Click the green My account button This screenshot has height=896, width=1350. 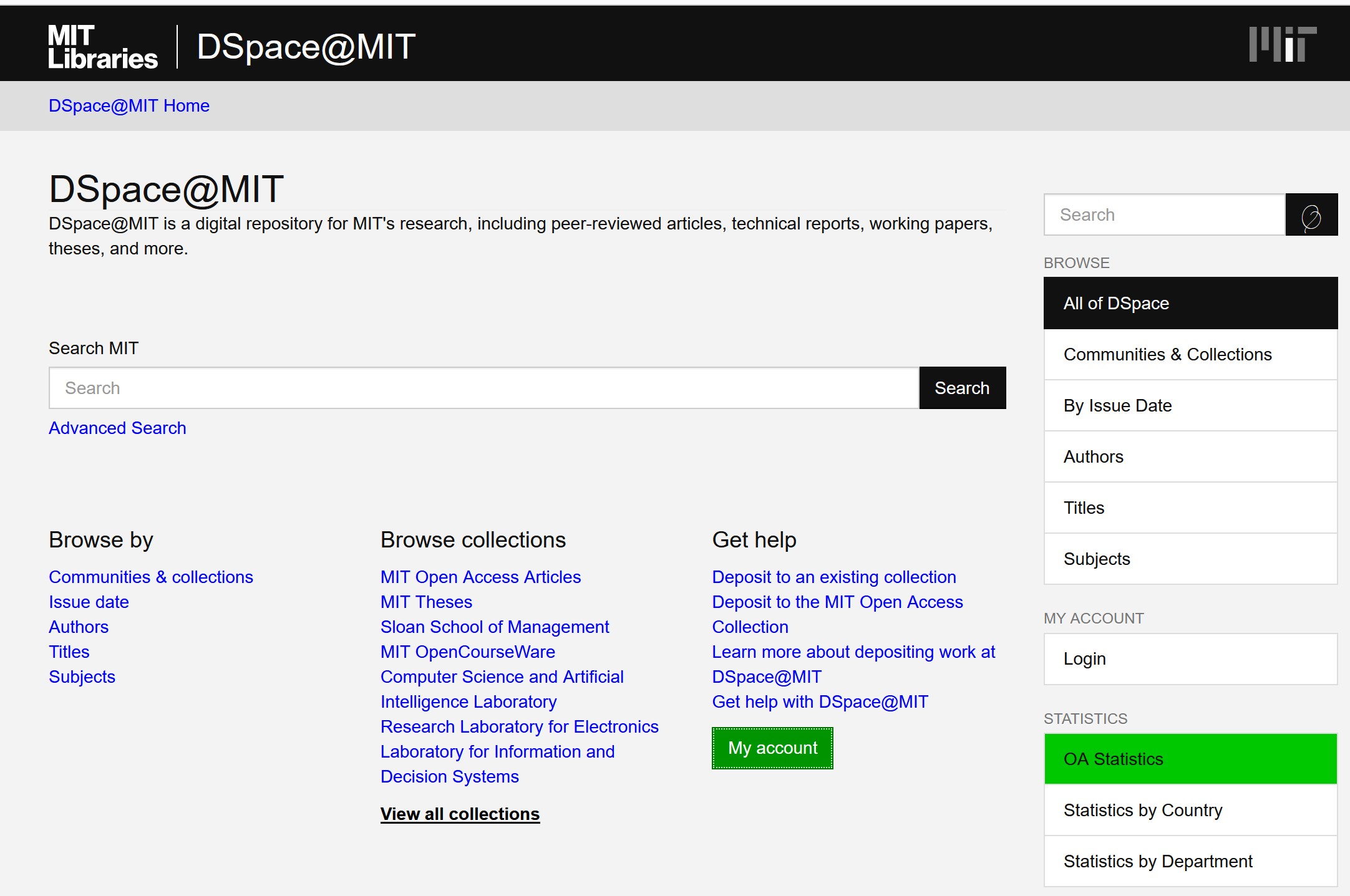click(772, 748)
